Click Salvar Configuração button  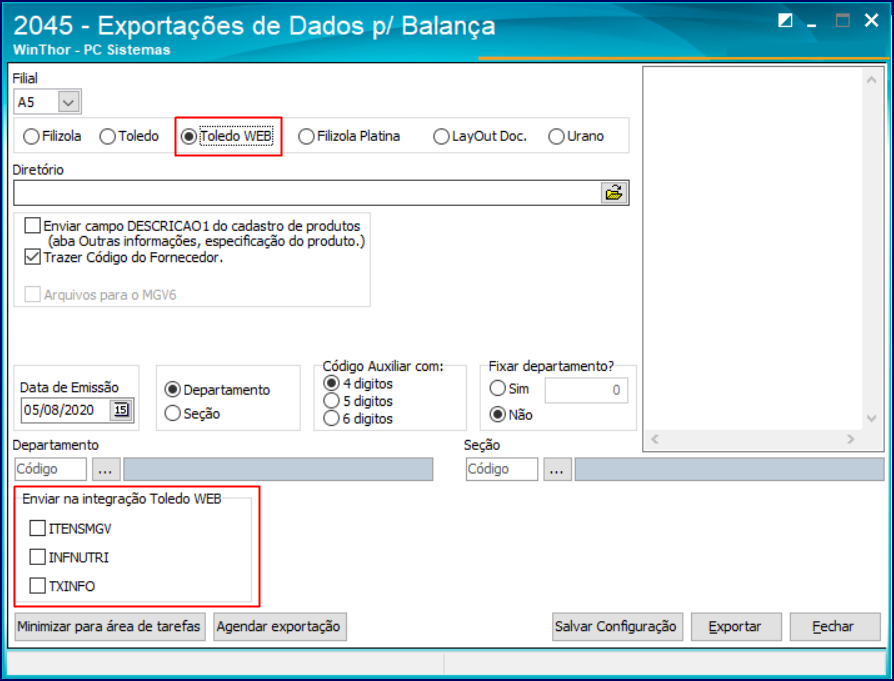pyautogui.click(x=617, y=627)
